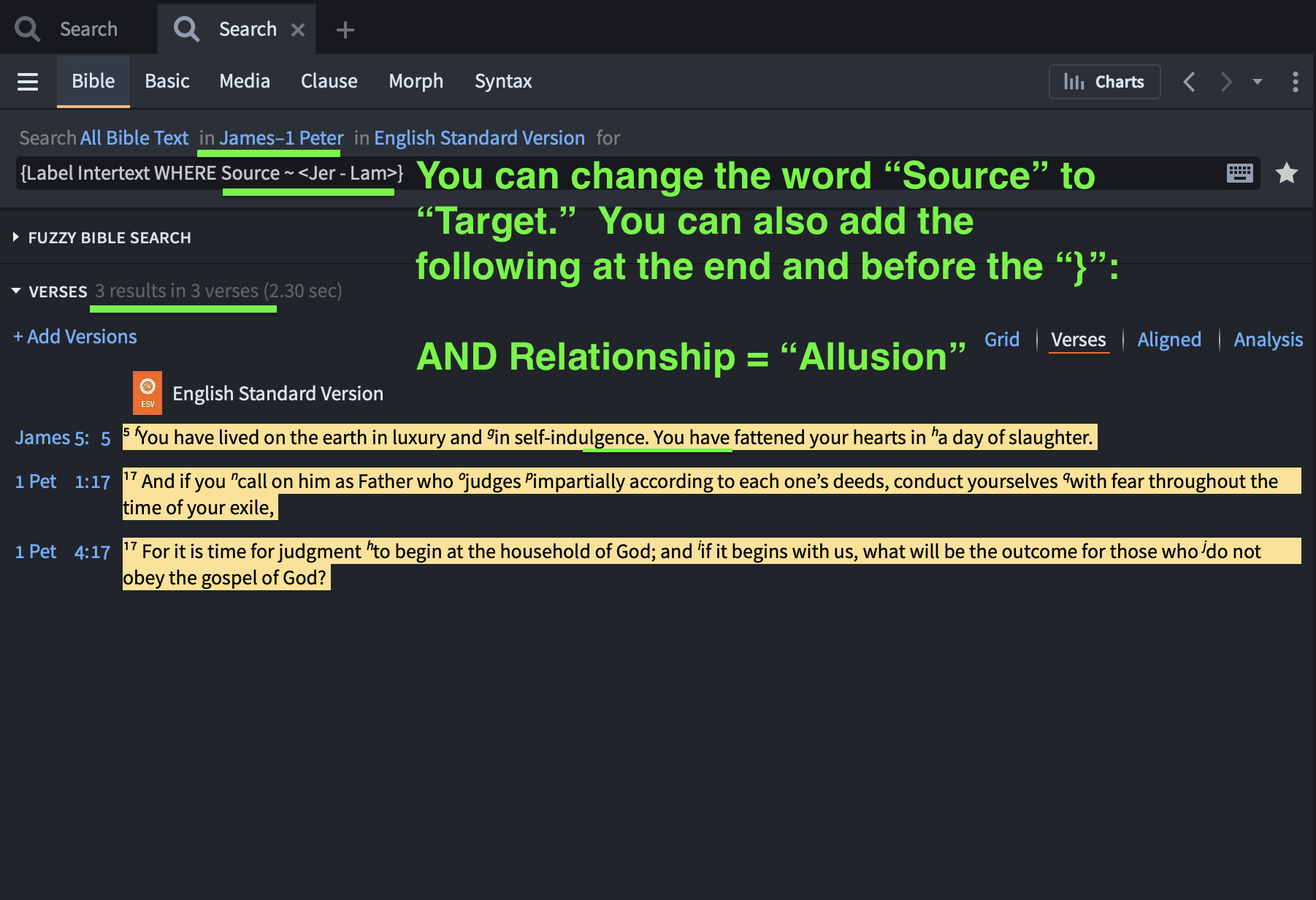
Task: Click the ESV version cover icon
Action: click(148, 393)
